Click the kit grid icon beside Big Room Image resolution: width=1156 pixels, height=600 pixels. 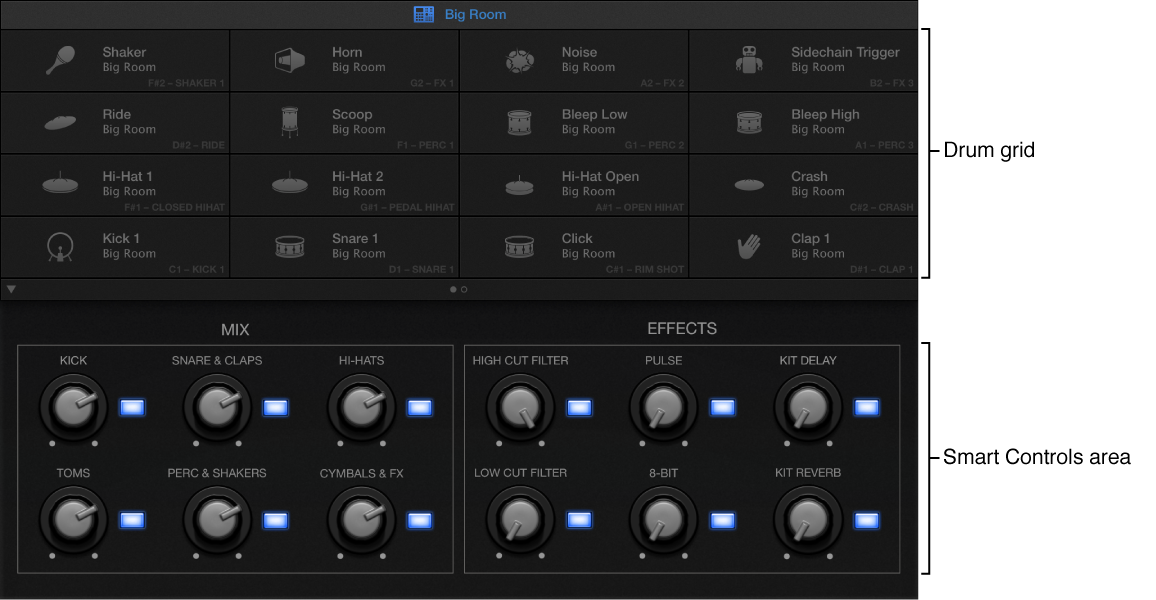click(x=423, y=13)
